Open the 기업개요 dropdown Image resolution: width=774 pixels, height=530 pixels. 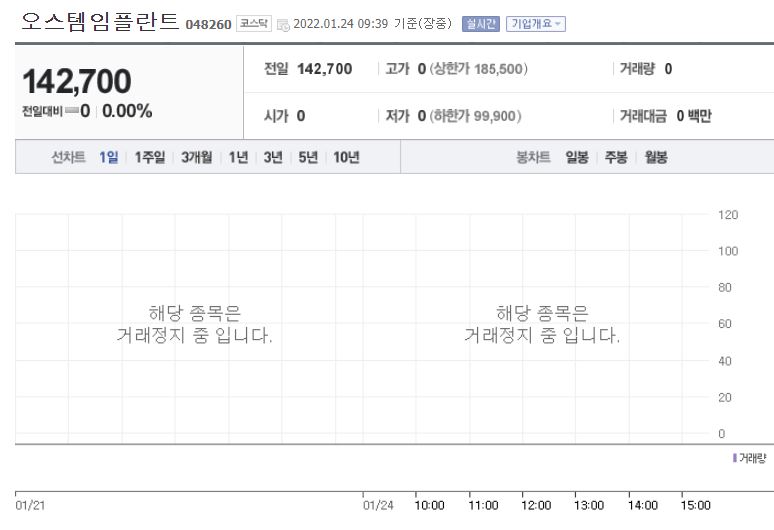(536, 24)
